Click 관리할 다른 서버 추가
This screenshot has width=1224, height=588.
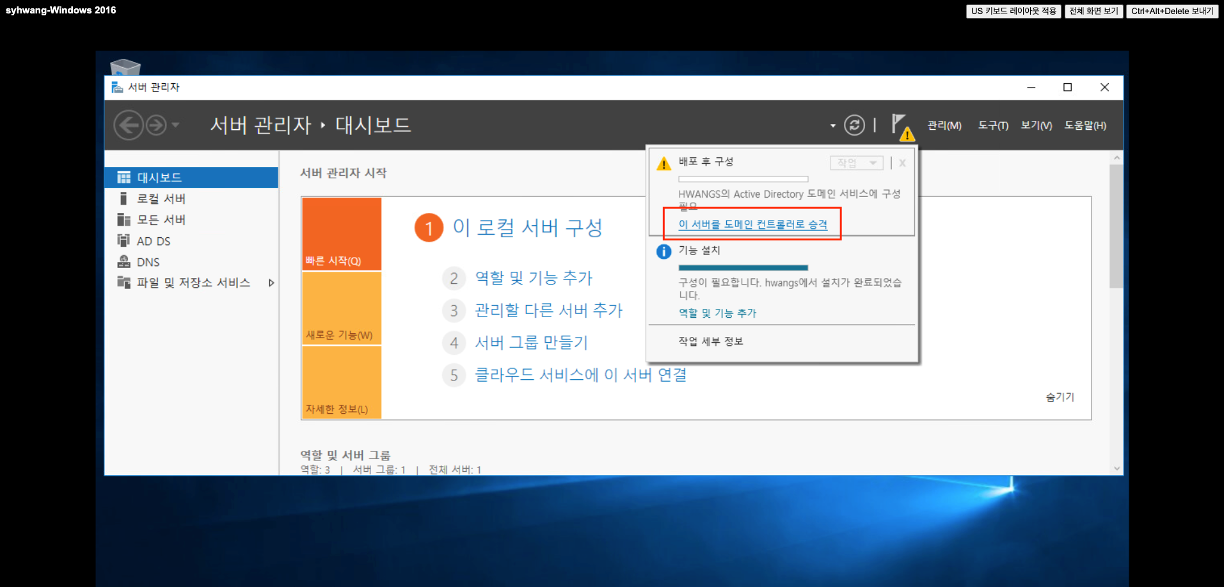(x=548, y=310)
